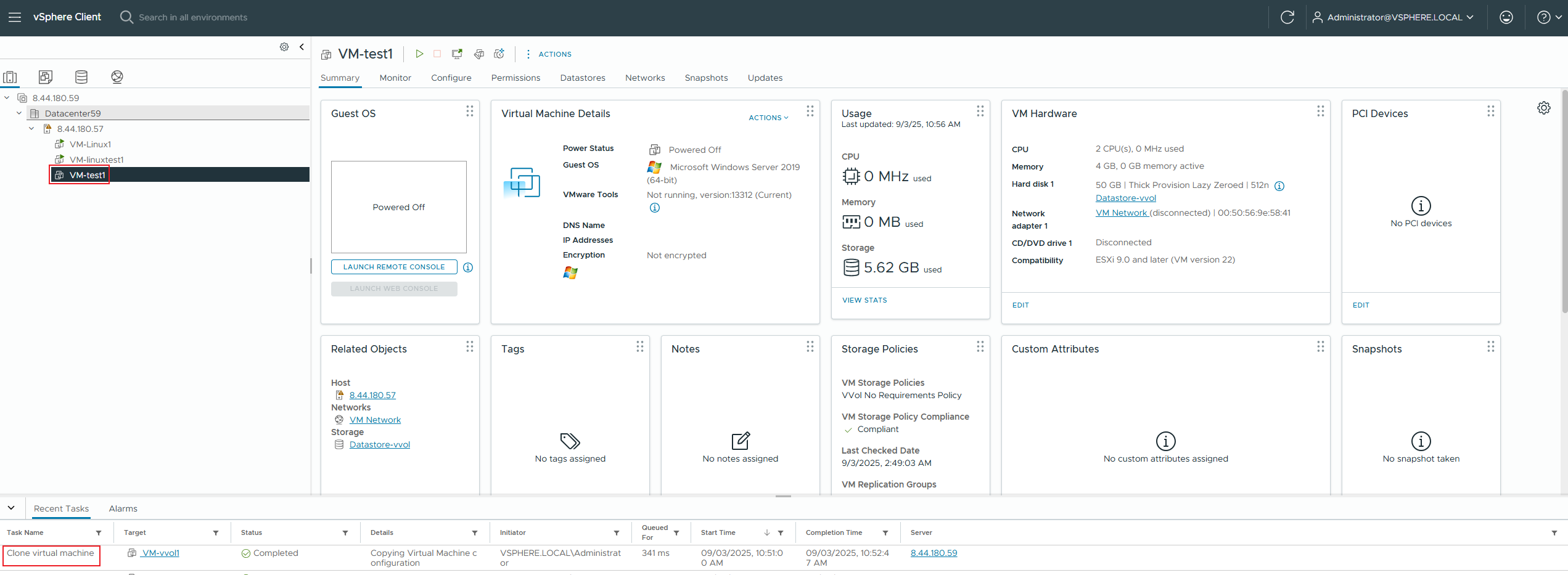Open the Permissions tab
Viewport: 1568px width, 575px height.
click(515, 78)
